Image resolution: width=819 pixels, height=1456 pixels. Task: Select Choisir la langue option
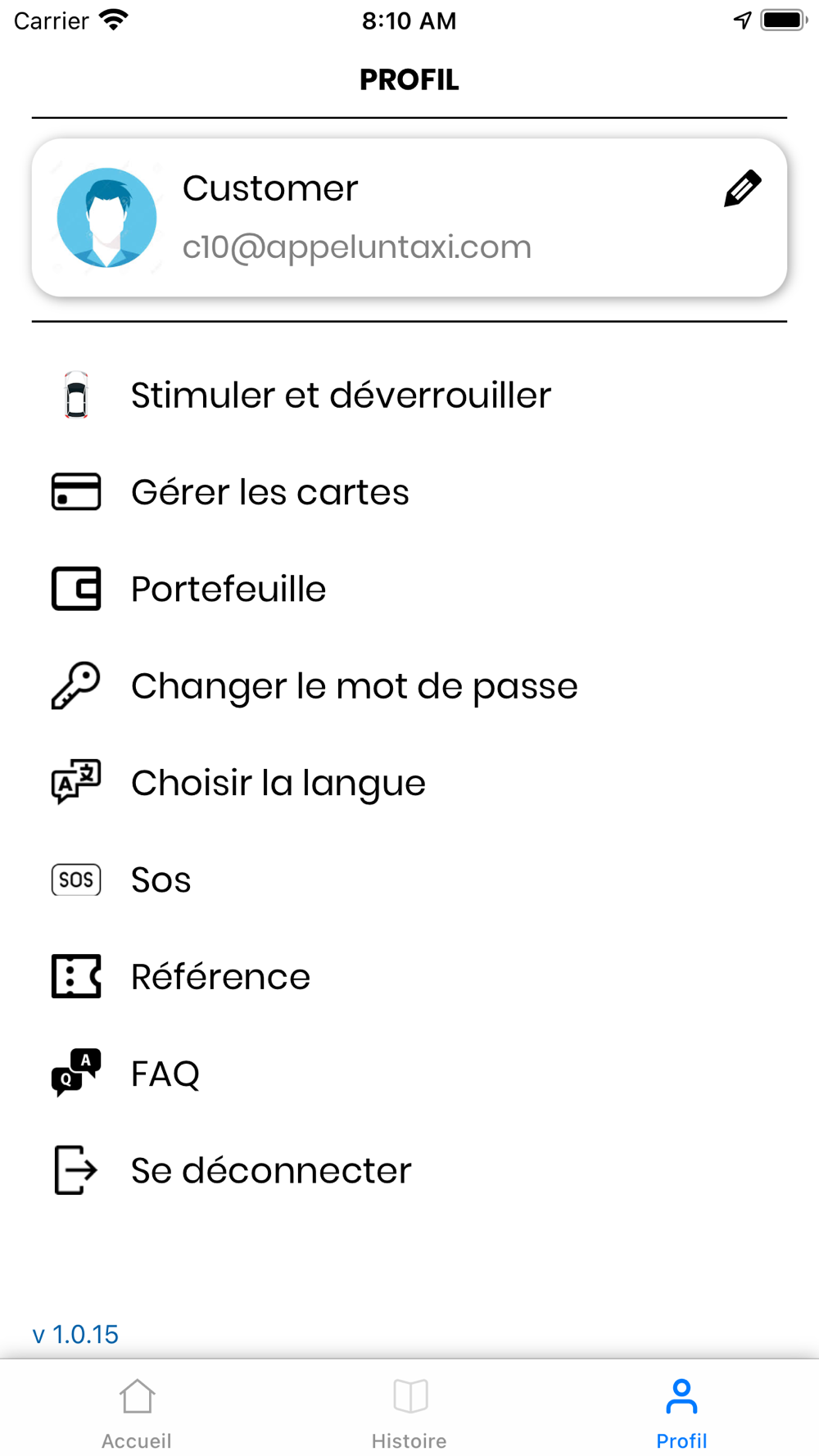pos(409,782)
